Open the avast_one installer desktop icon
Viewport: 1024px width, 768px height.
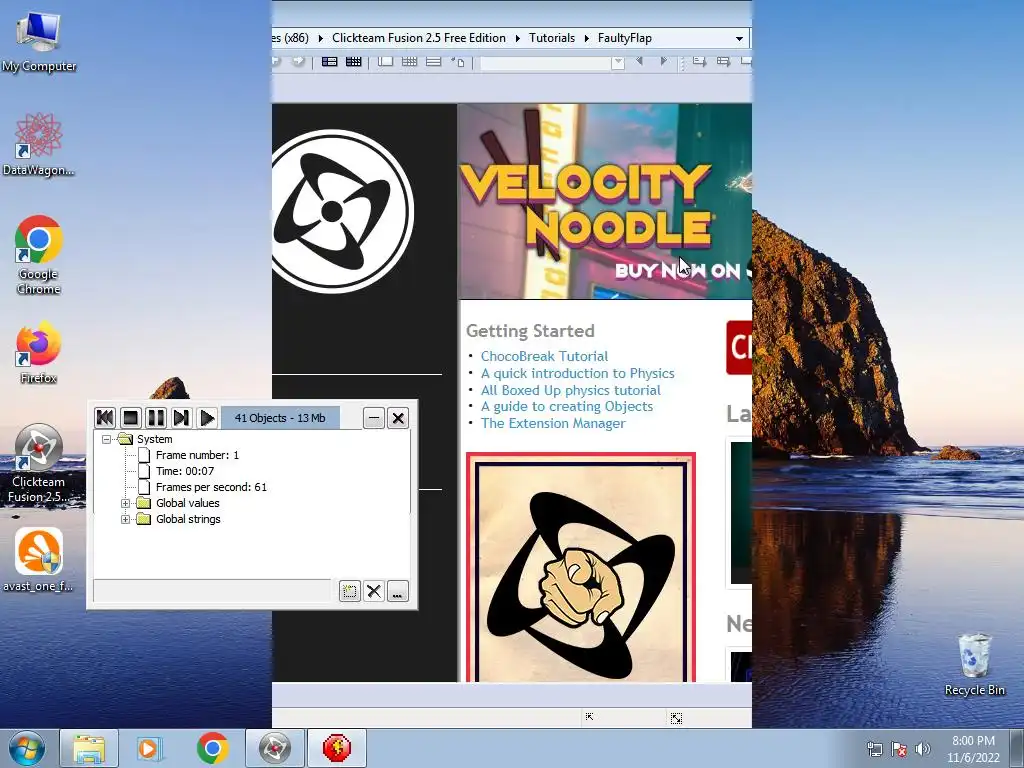[39, 560]
